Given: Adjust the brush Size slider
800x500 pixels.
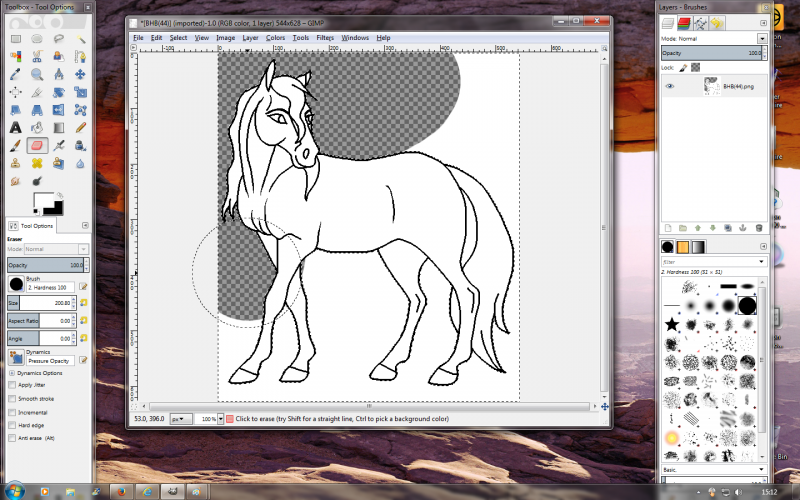Looking at the screenshot, I should [x=40, y=303].
